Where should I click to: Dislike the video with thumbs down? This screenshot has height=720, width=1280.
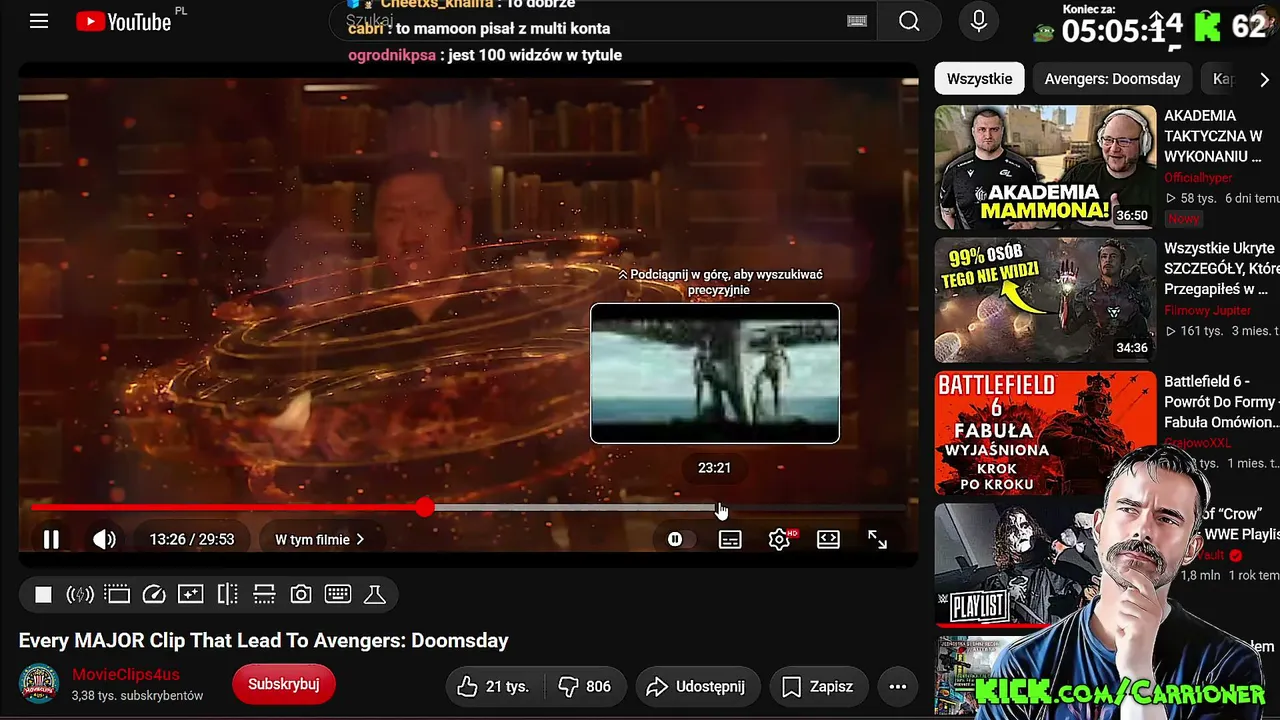584,686
